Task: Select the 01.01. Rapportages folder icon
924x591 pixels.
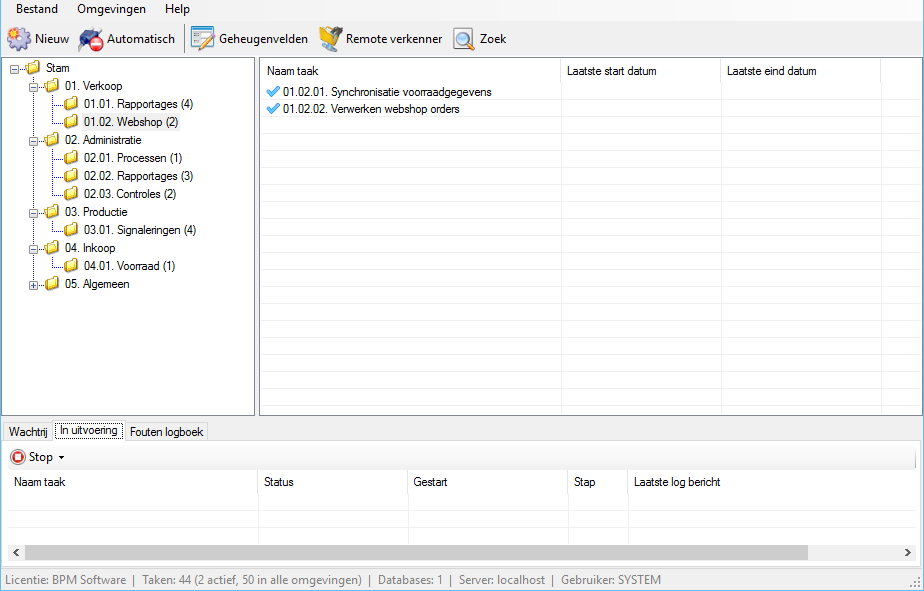Action: (71, 104)
